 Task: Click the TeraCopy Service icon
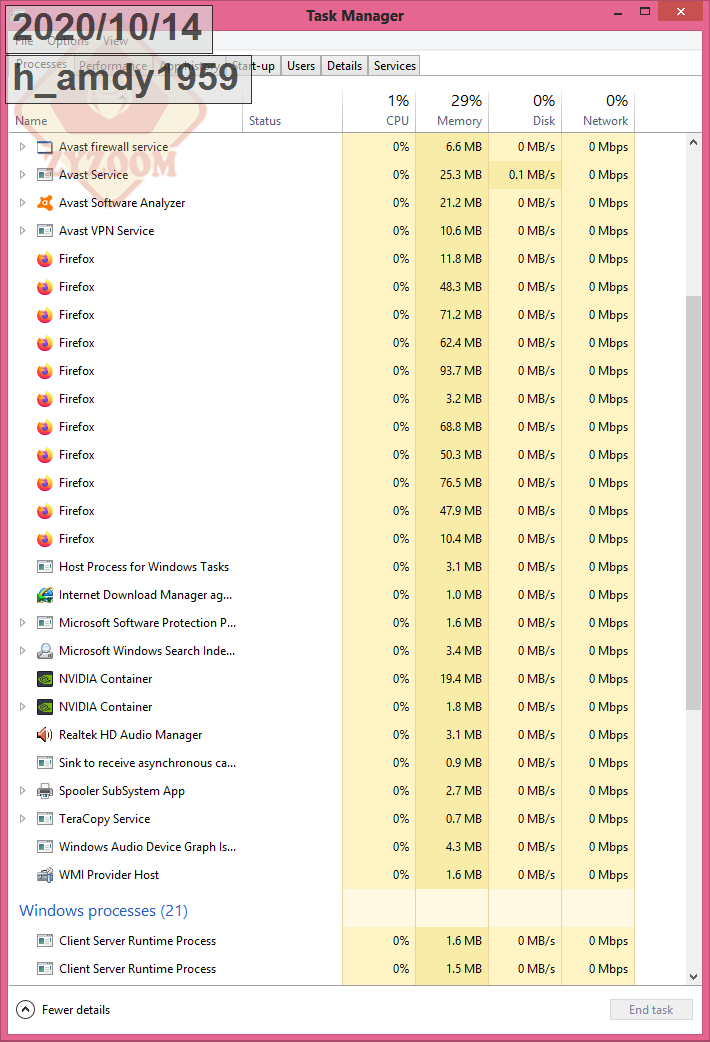click(x=45, y=819)
